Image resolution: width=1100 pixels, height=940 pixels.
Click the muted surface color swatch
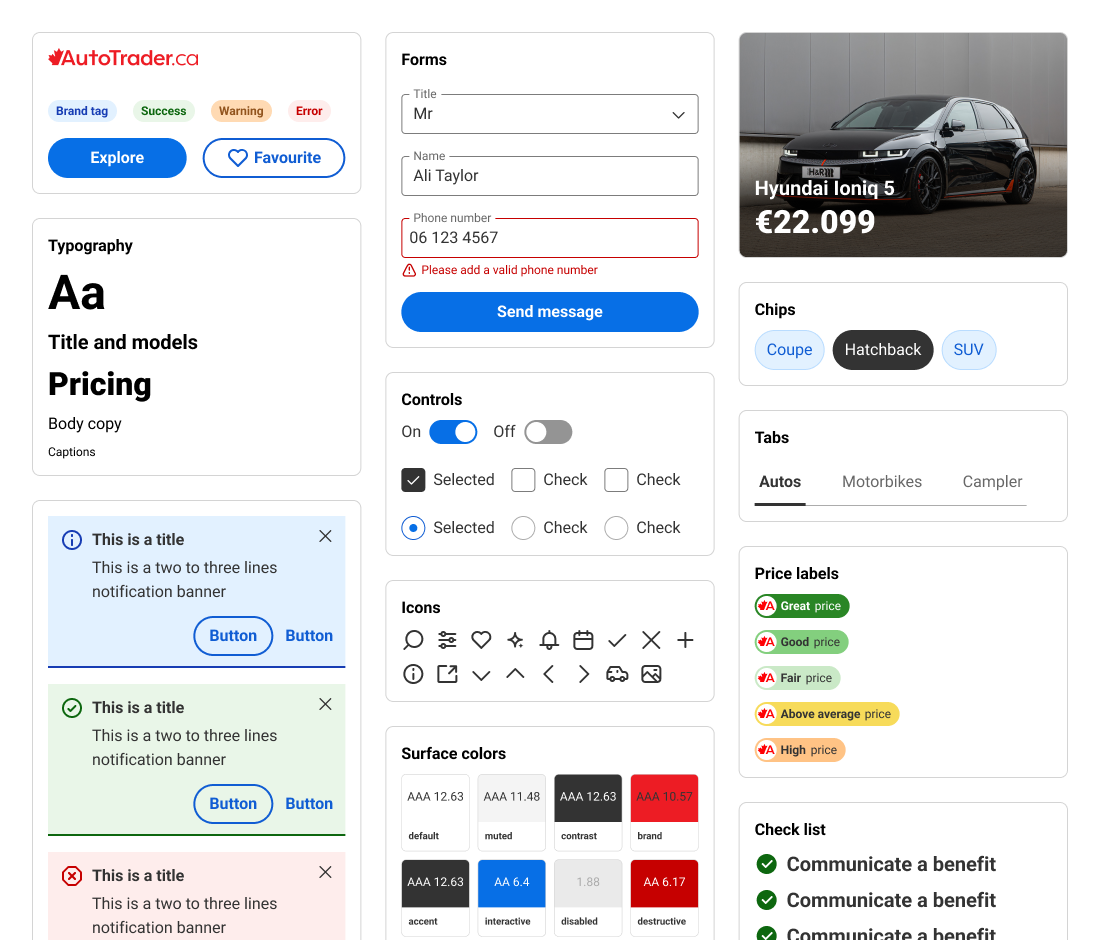pos(511,798)
